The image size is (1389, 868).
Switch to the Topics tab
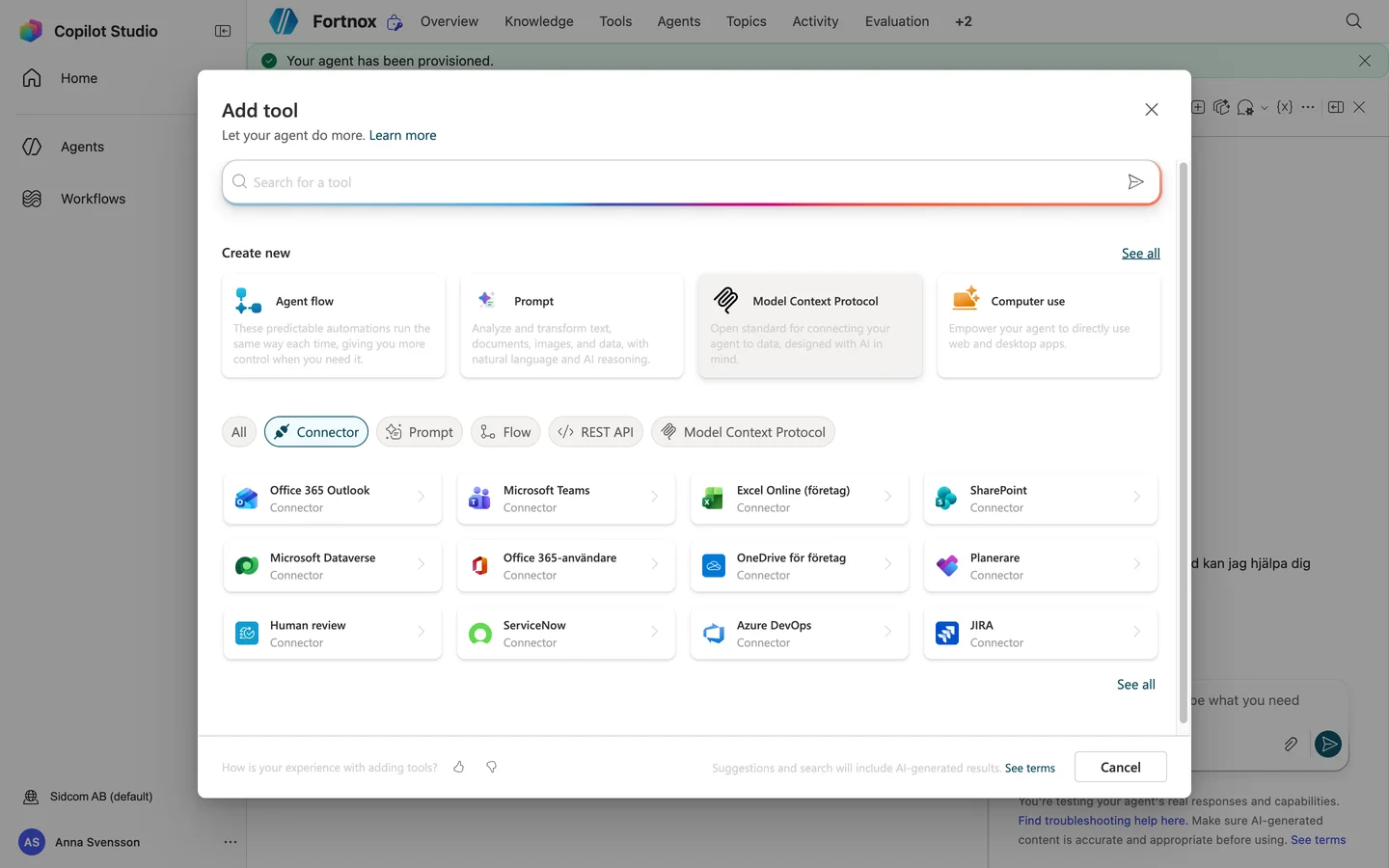(747, 21)
